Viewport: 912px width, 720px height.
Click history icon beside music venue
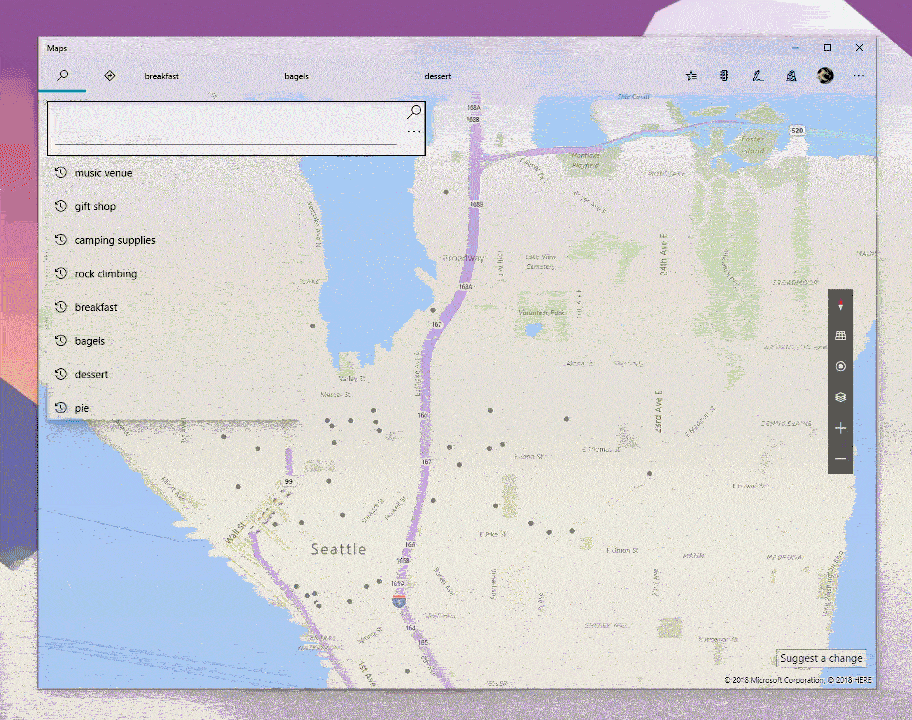(60, 172)
